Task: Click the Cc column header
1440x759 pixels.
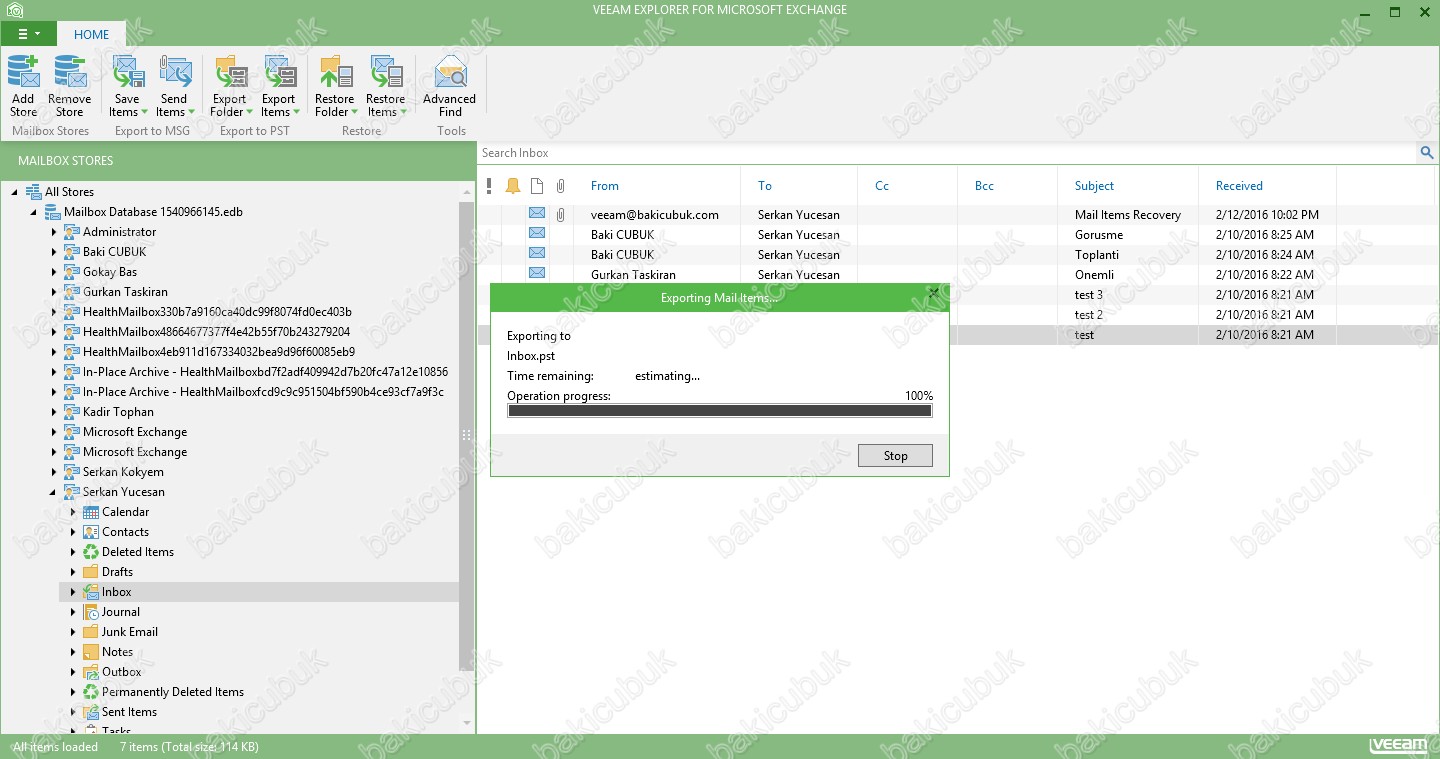Action: pos(882,186)
